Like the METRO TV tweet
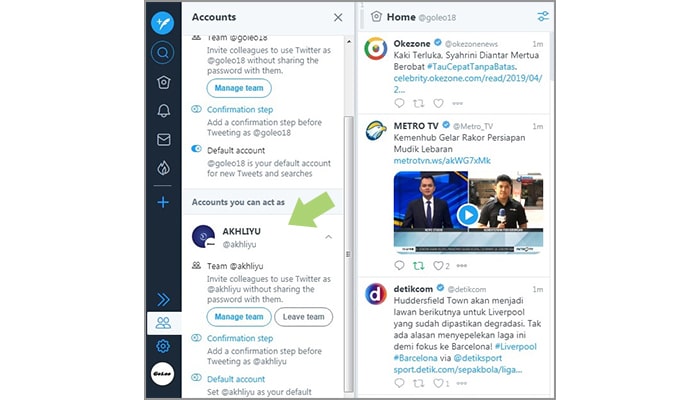Screen dimensions: 700x400 tap(437, 266)
